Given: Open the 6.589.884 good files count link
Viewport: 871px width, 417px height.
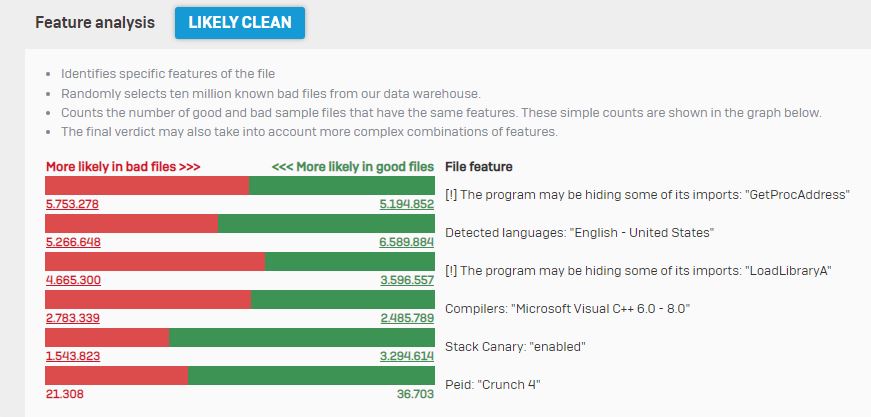Looking at the screenshot, I should coord(407,242).
